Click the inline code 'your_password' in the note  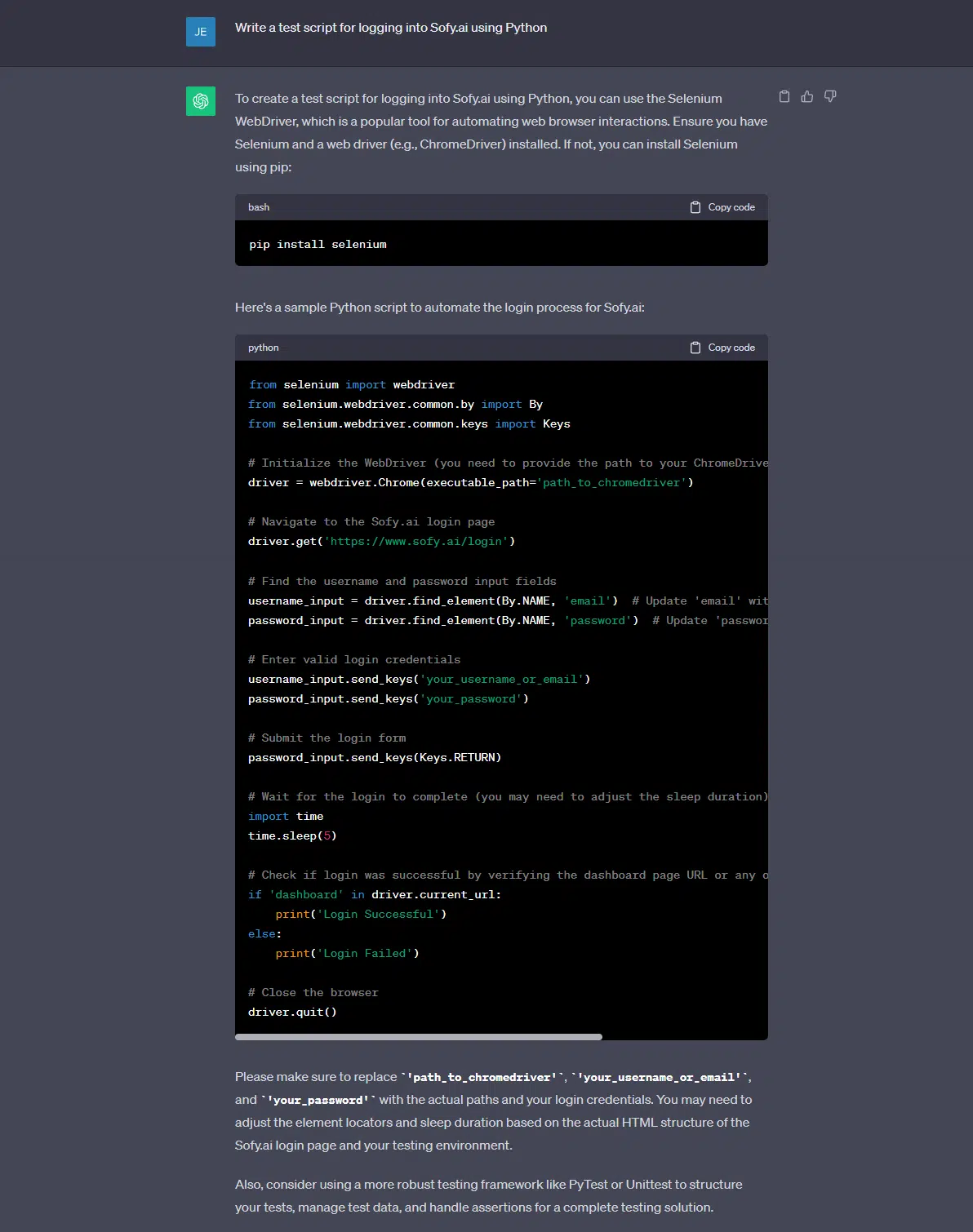coord(318,1100)
